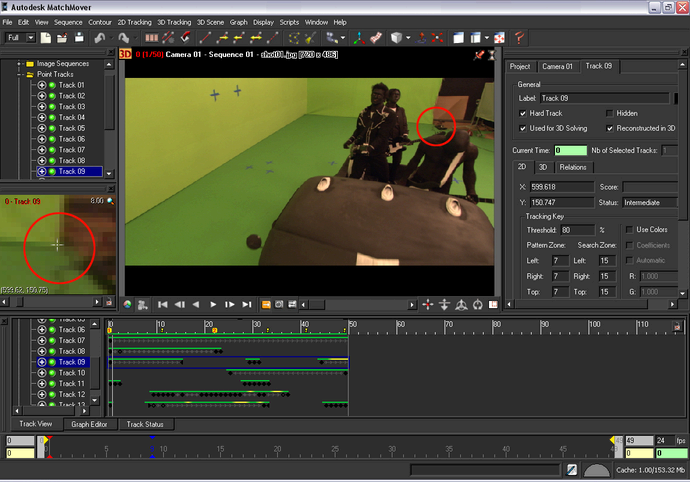Jump to the last frame
This screenshot has height=482, width=690.
click(x=247, y=305)
